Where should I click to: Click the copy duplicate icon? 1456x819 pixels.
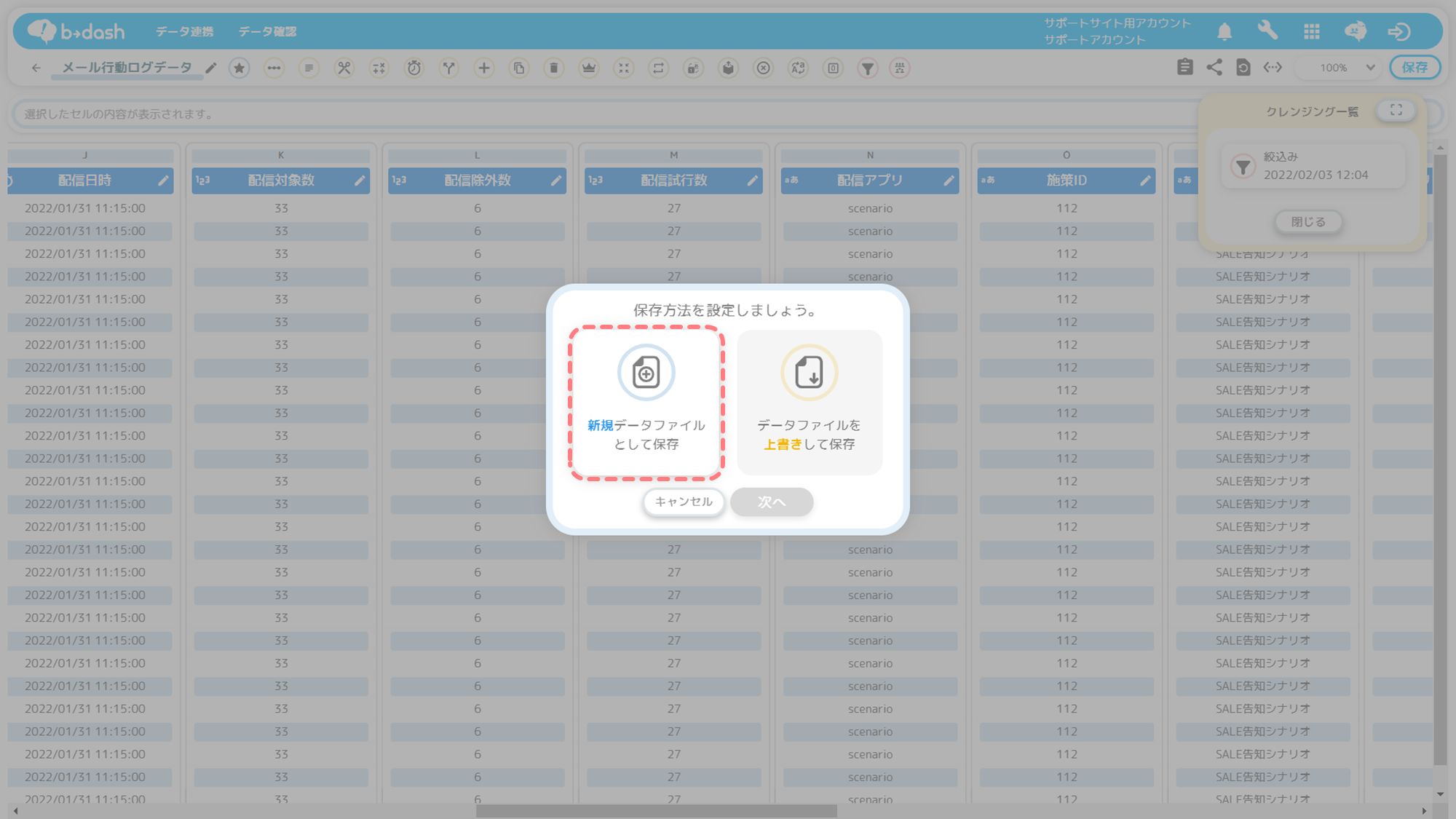click(518, 68)
